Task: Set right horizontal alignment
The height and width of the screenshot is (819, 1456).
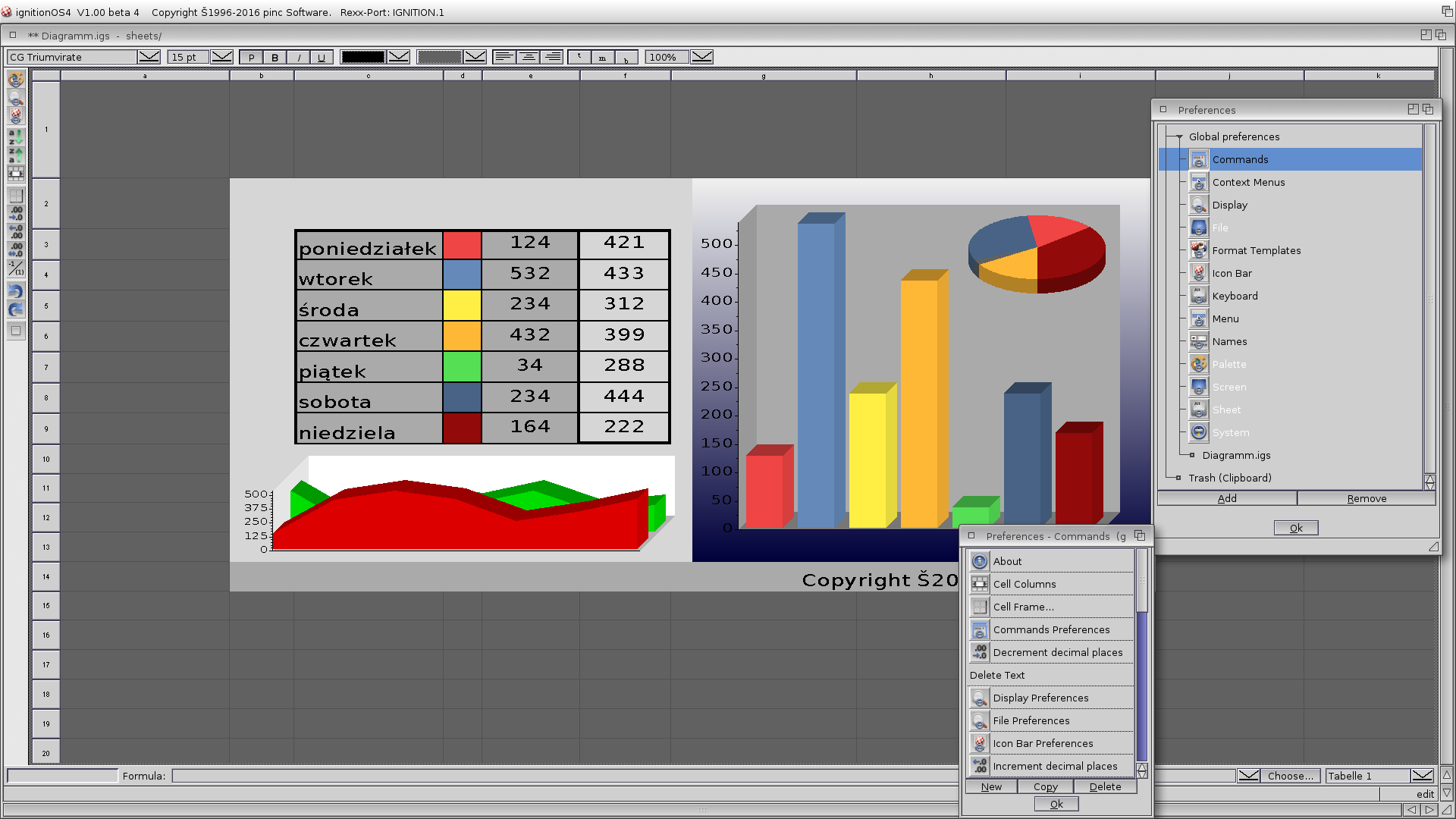Action: click(552, 57)
